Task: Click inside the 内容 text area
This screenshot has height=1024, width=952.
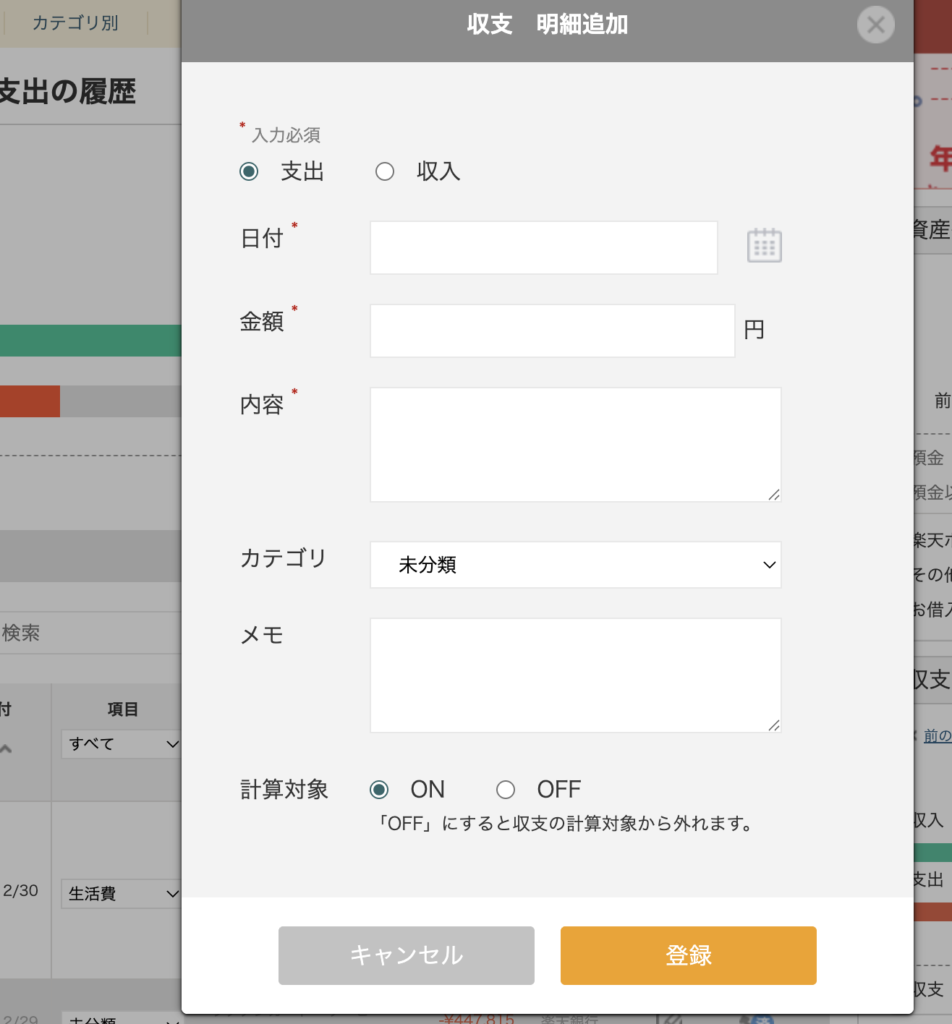Action: [575, 444]
